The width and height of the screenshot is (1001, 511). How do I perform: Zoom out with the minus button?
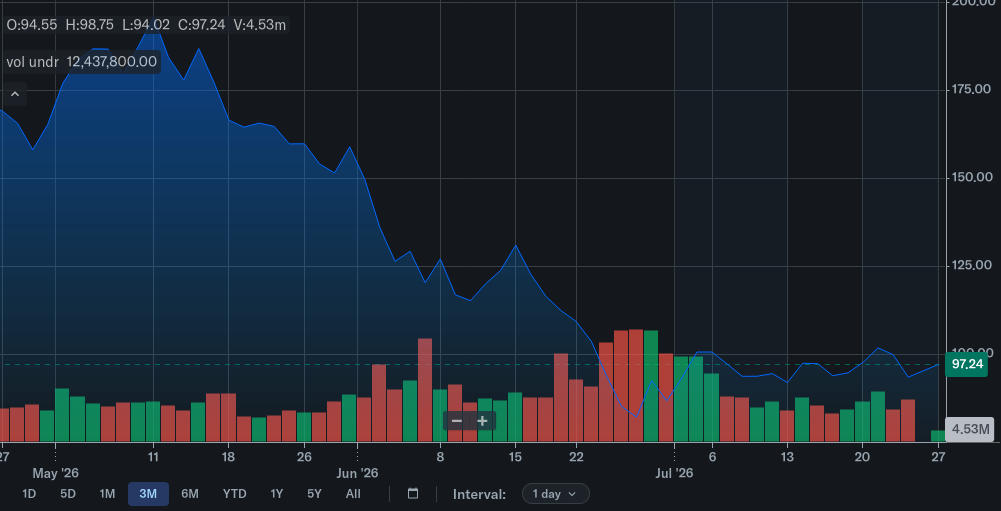(x=456, y=421)
